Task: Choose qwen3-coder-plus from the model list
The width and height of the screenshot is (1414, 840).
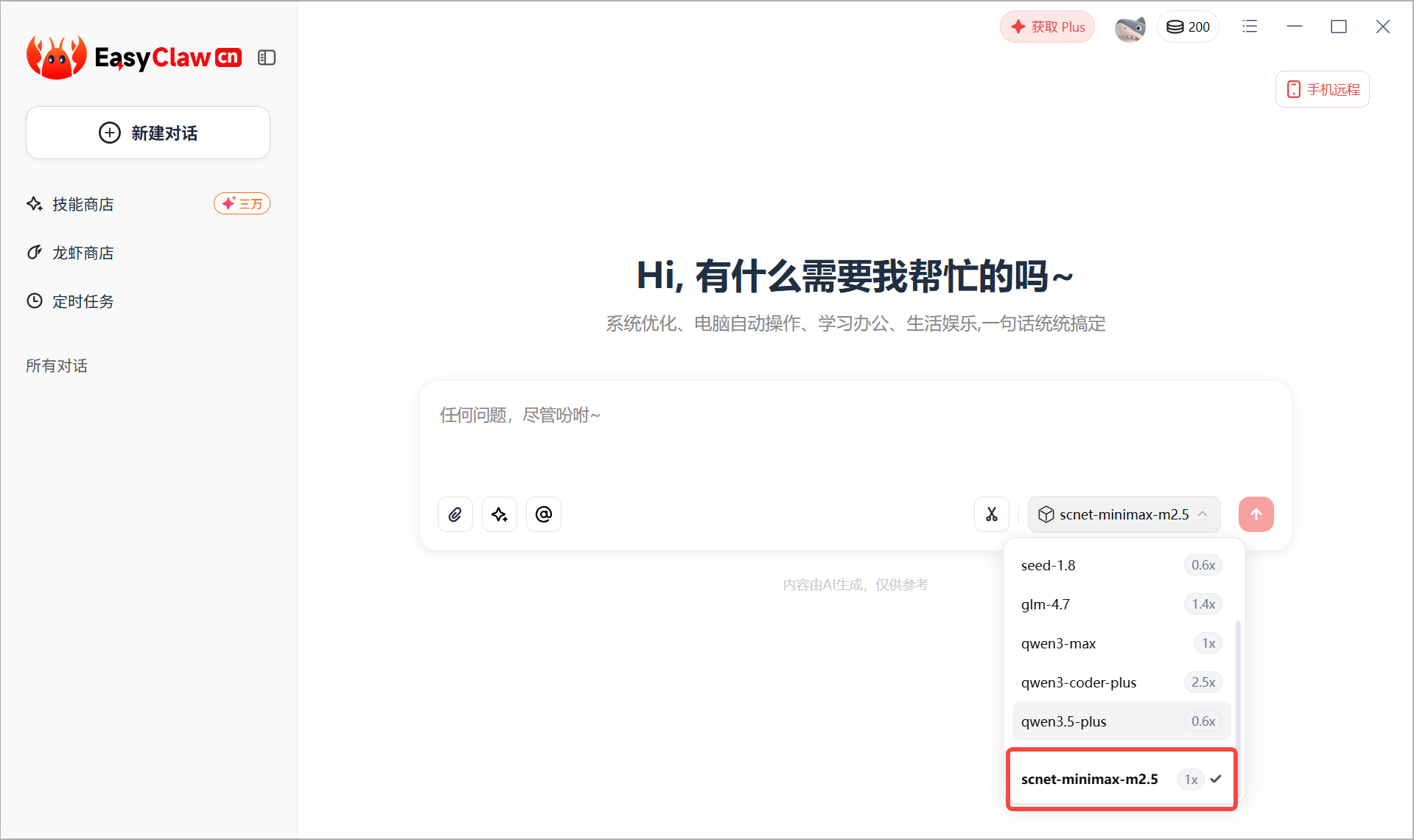Action: coord(1078,682)
